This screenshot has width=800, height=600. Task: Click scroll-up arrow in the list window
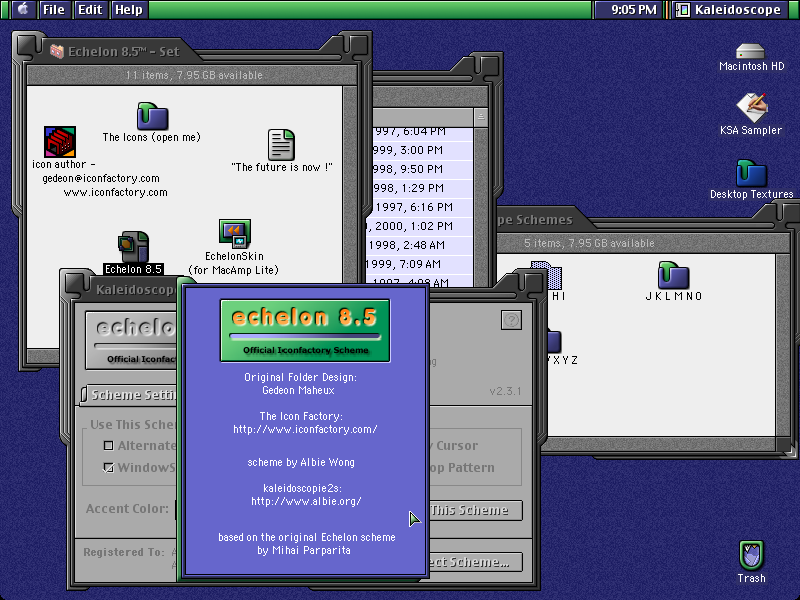tap(481, 117)
